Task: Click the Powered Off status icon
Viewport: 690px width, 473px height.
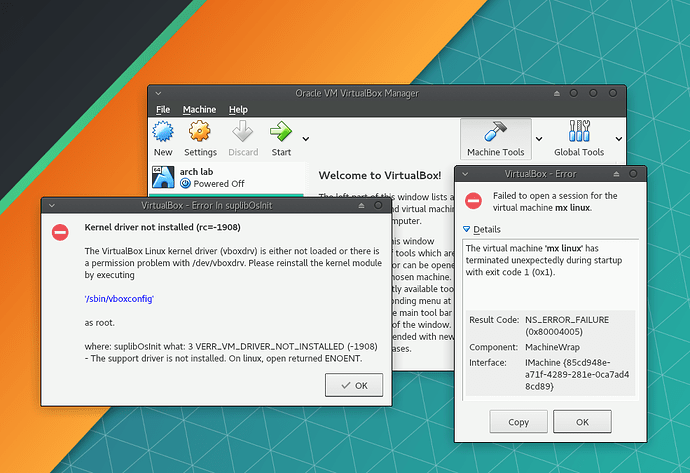Action: click(x=185, y=183)
